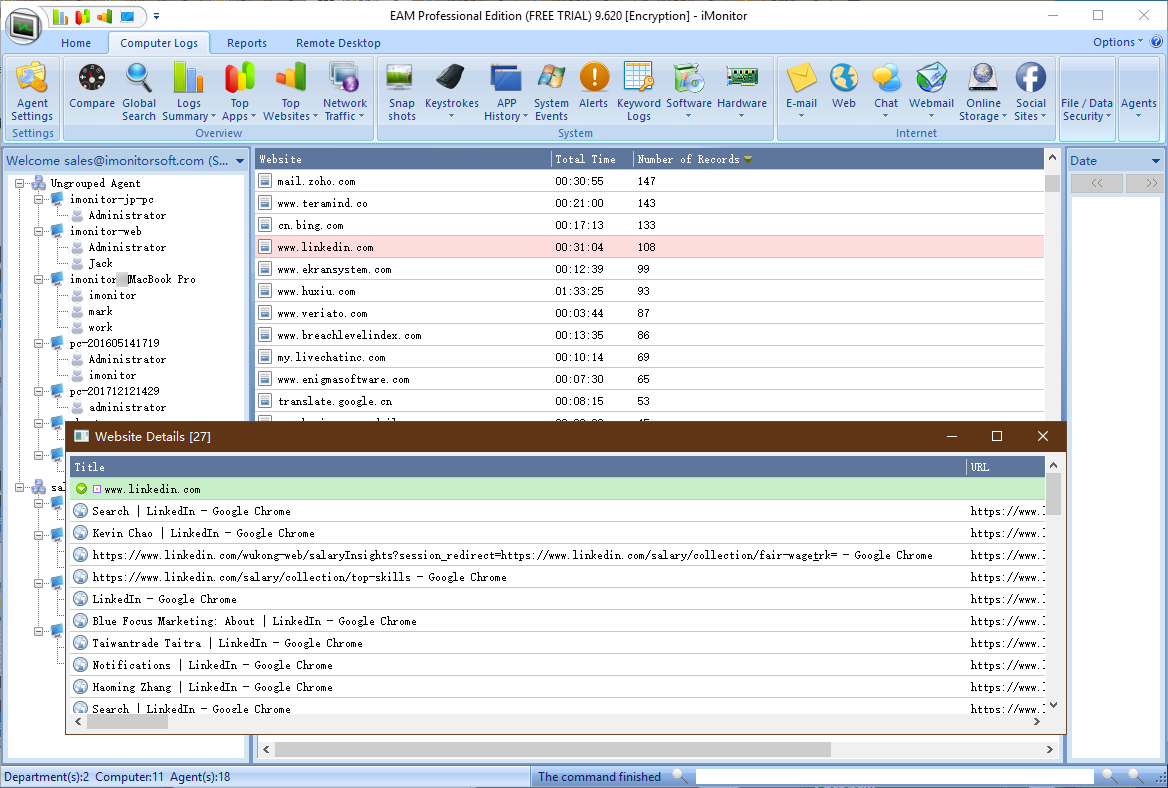Open Online Storage logs

pos(983,92)
